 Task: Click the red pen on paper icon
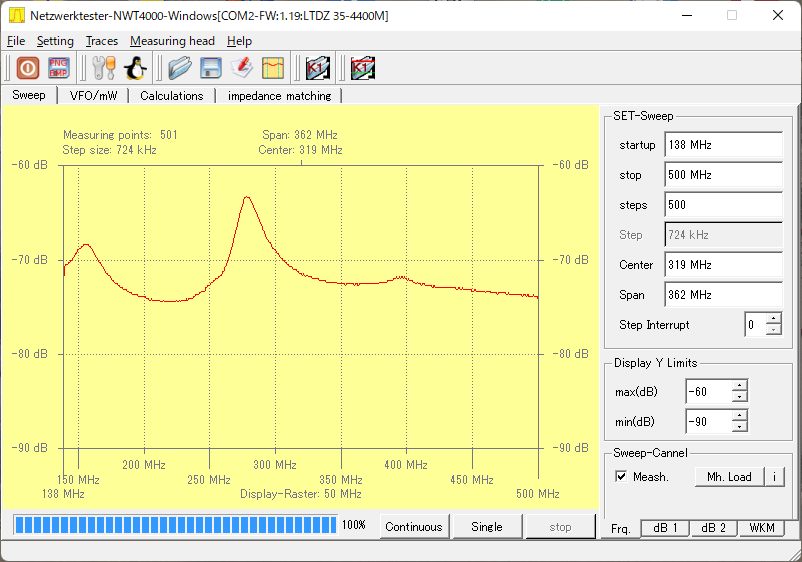click(241, 68)
